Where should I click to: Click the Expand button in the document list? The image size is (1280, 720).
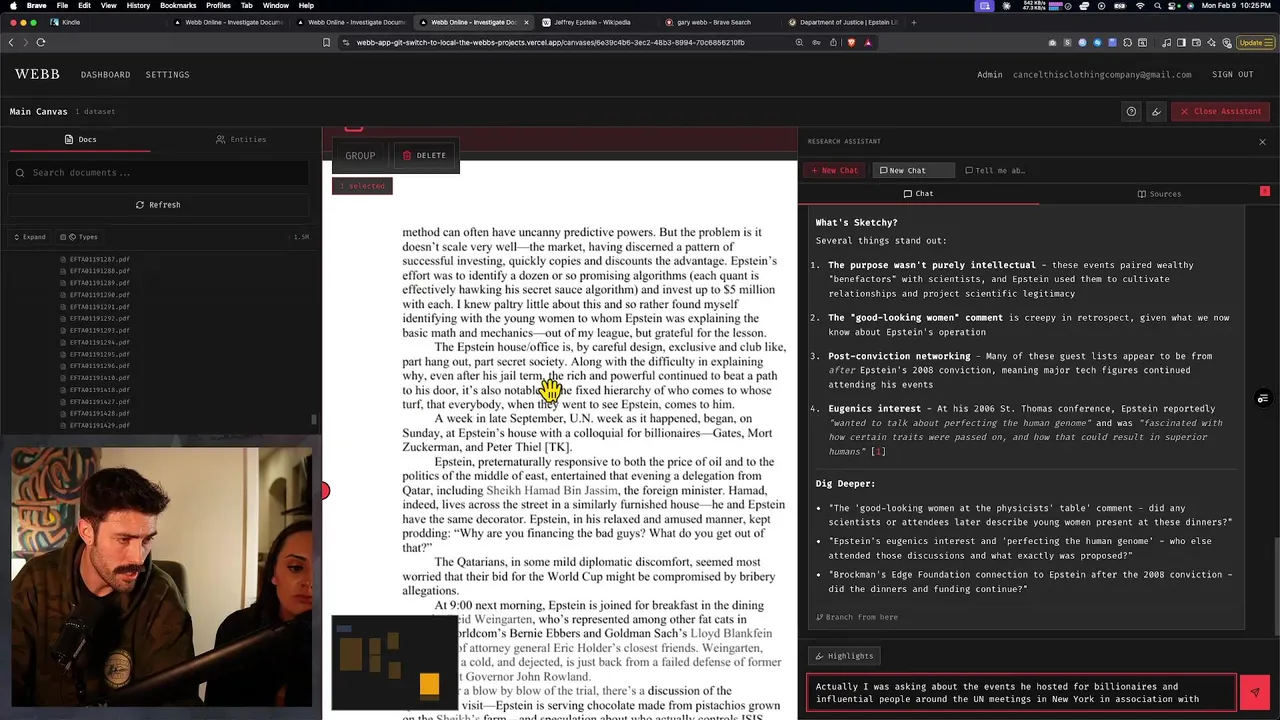coord(29,237)
